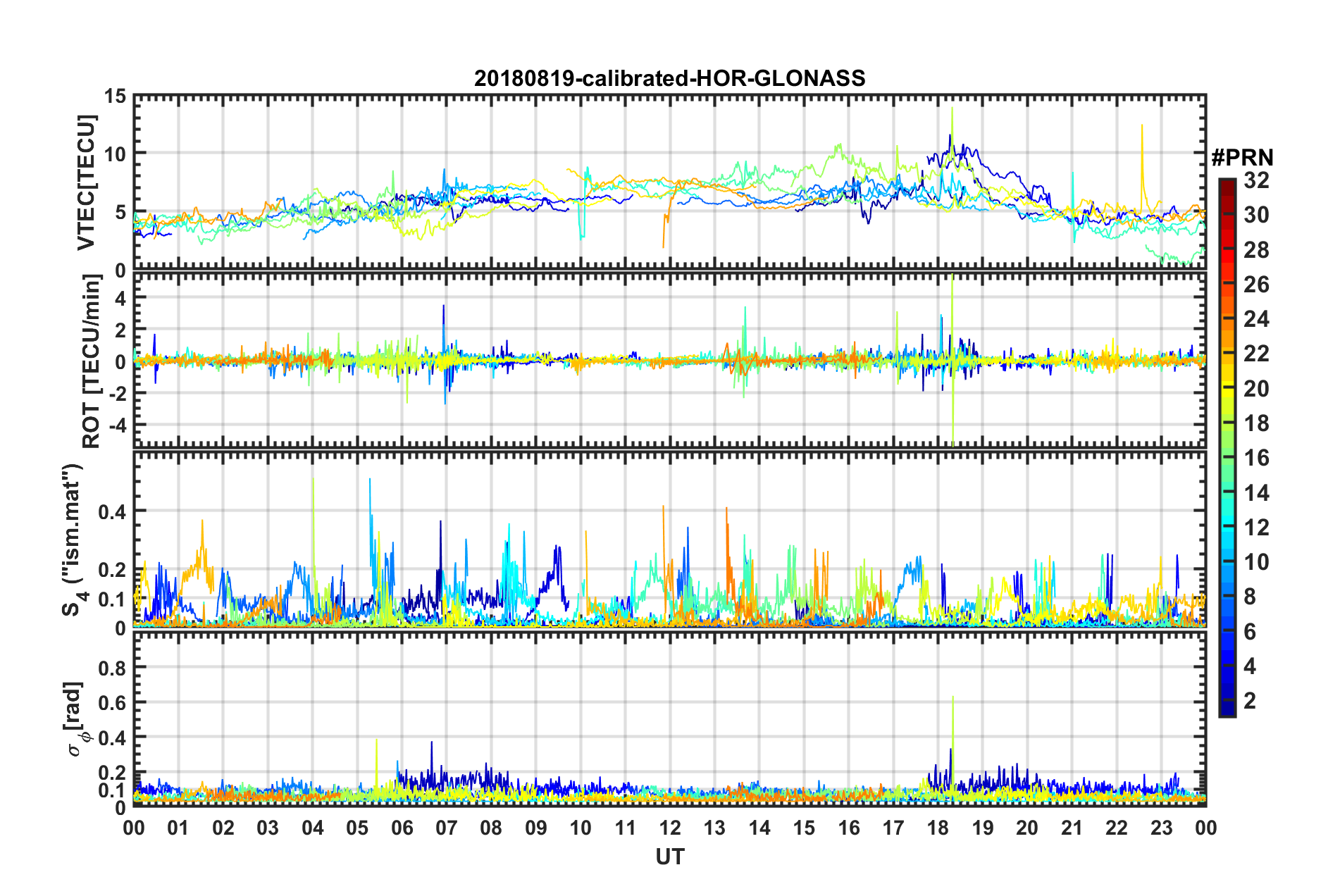Click x-axis tick label 18
The height and width of the screenshot is (896, 1340).
[938, 827]
